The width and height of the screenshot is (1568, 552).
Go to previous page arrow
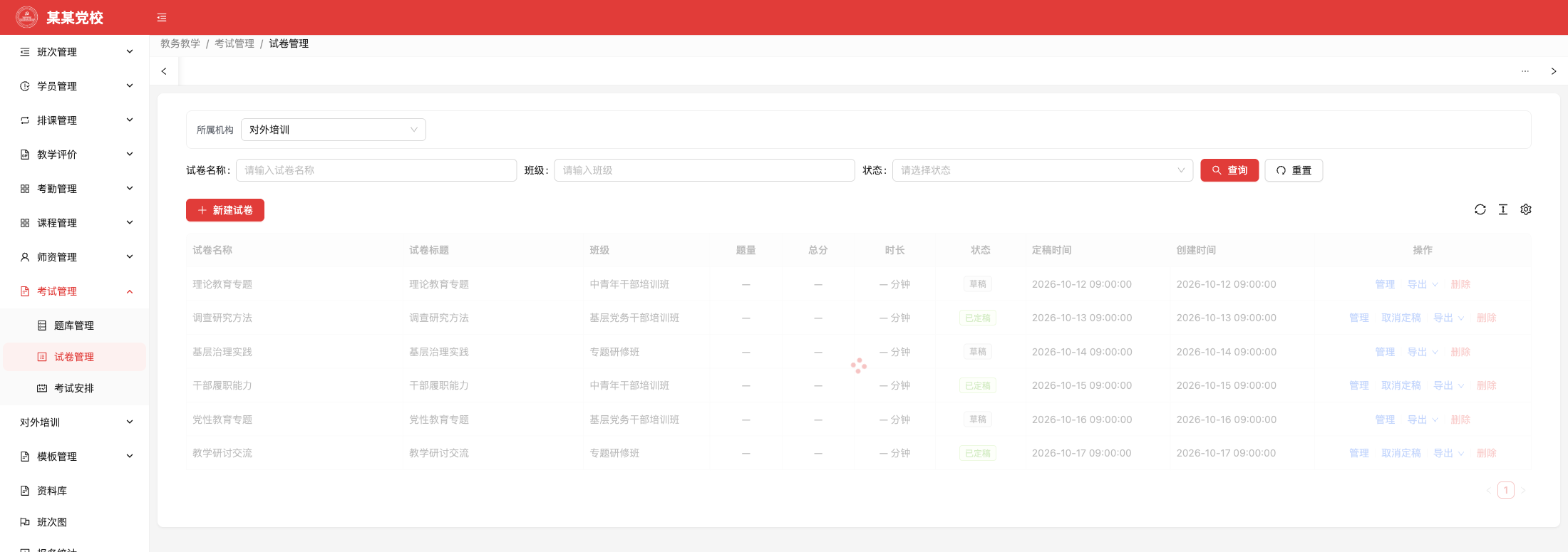1489,490
